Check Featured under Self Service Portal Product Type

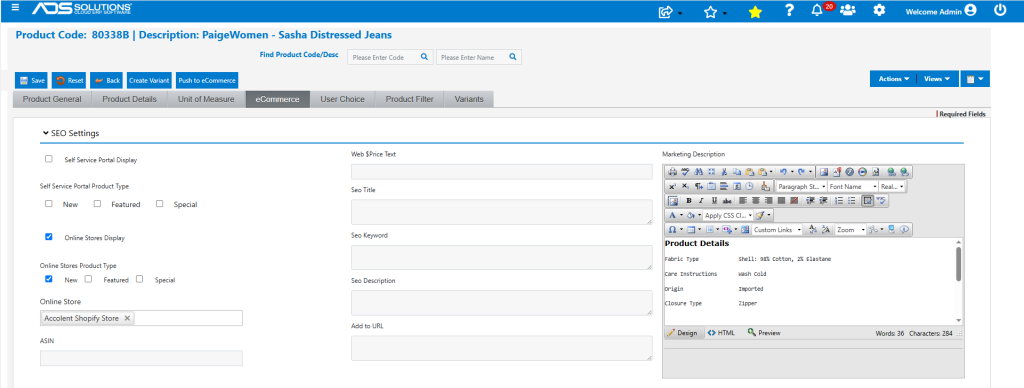point(97,204)
